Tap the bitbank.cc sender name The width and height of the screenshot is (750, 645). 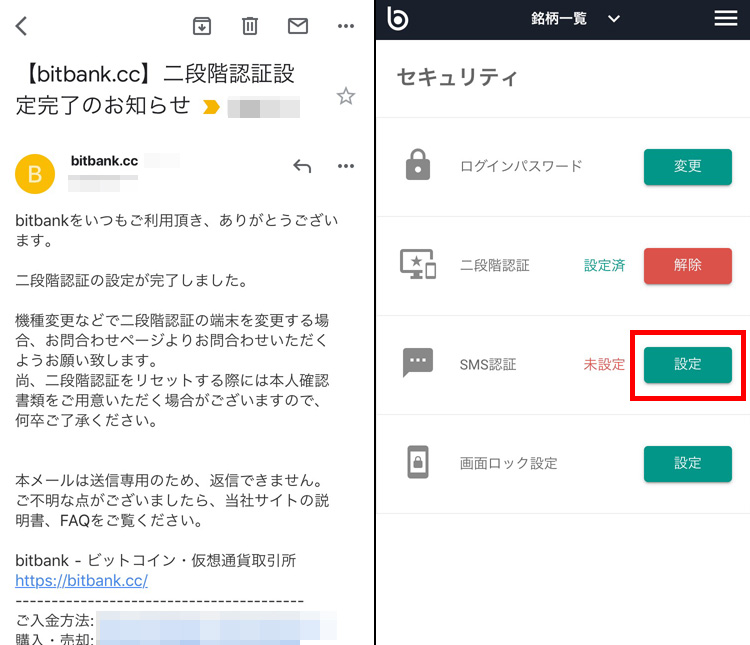104,161
